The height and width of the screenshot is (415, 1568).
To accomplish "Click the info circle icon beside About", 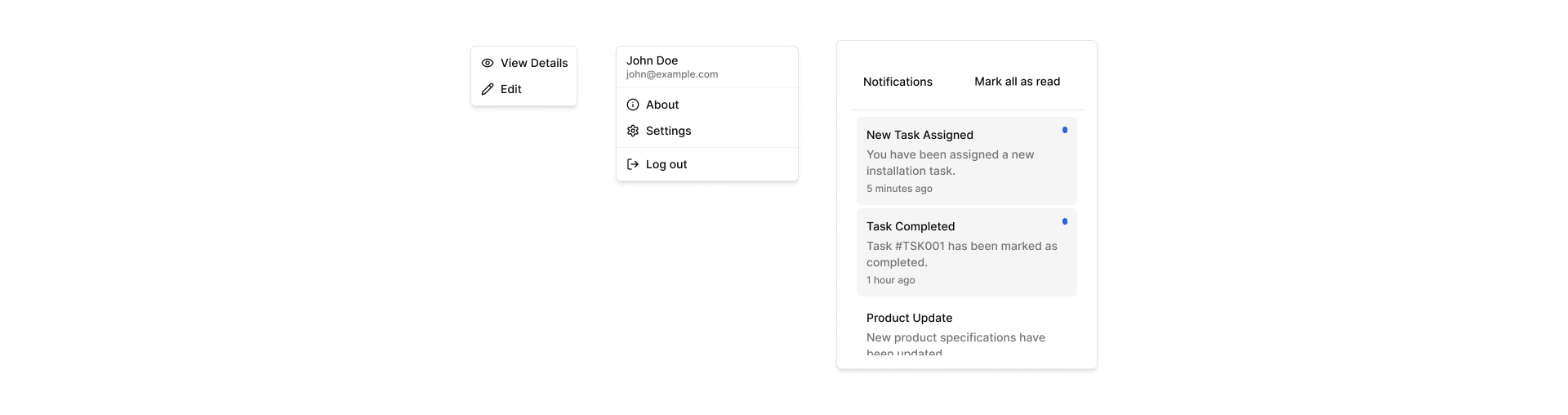I will coord(633,105).
